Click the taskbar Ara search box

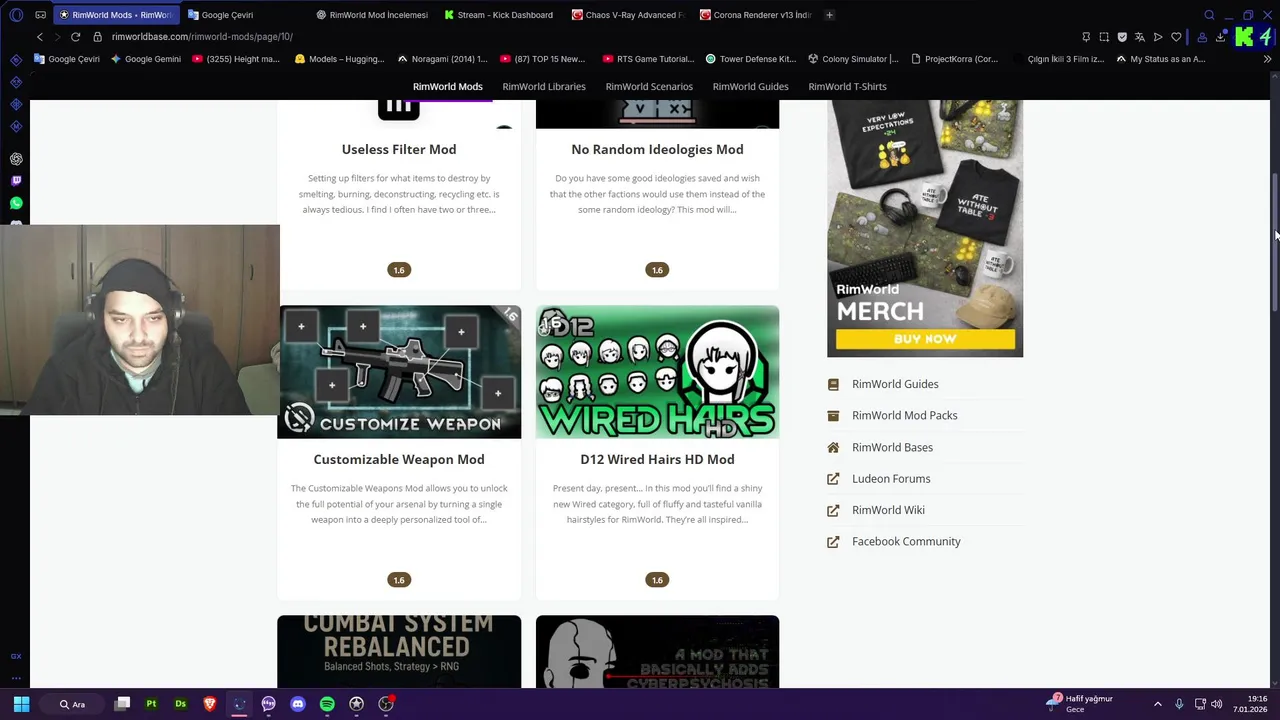click(72, 704)
